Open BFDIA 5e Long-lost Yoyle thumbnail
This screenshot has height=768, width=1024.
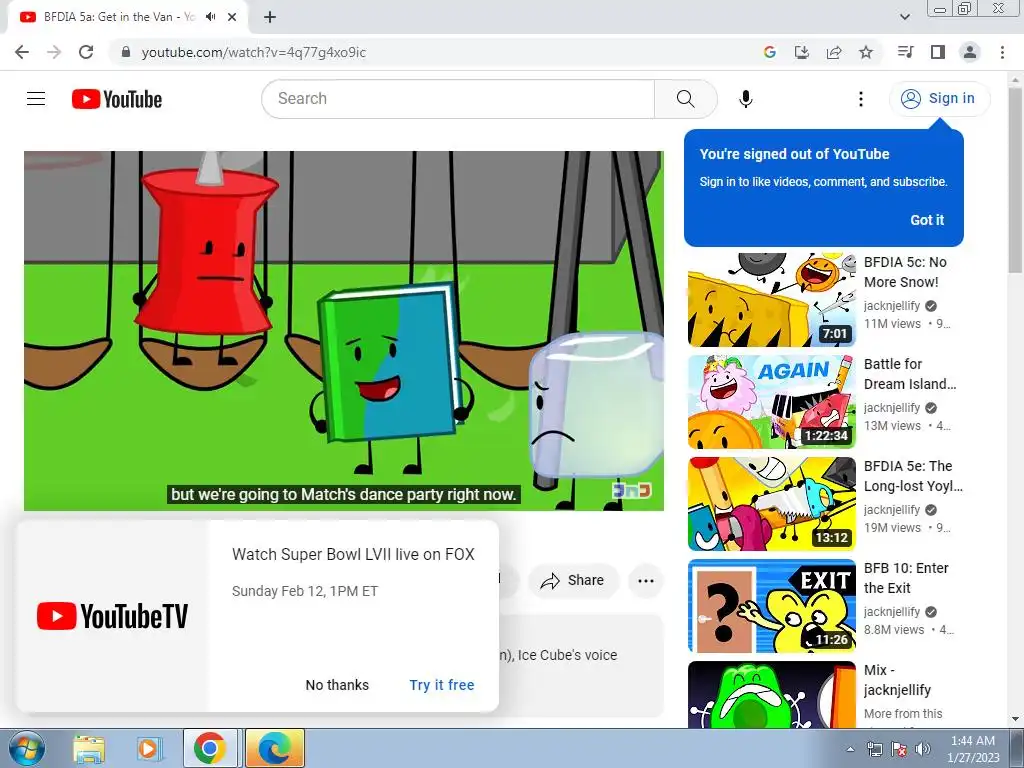pyautogui.click(x=771, y=504)
